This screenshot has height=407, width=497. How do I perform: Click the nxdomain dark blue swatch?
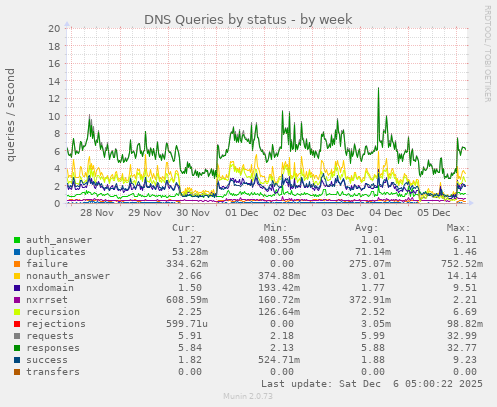tap(17, 288)
